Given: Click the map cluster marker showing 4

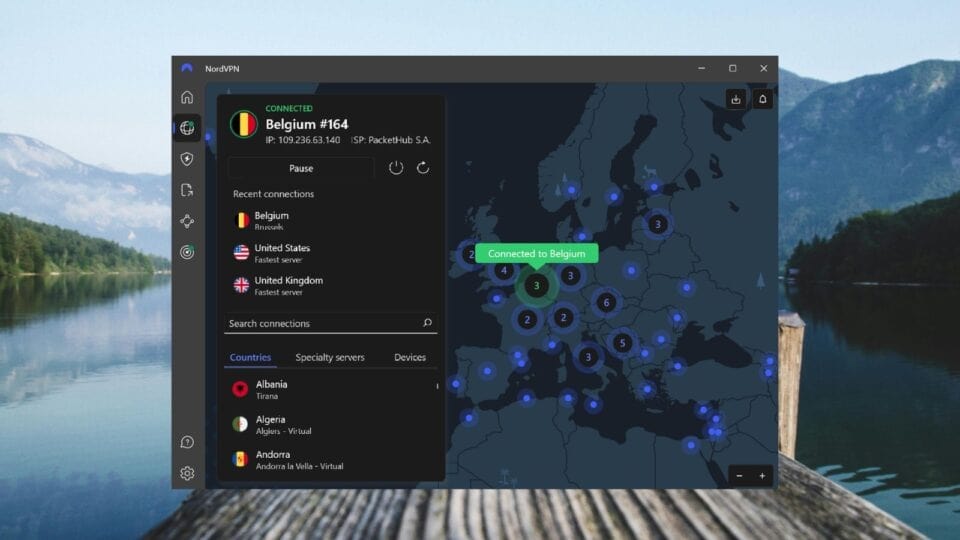Looking at the screenshot, I should (x=504, y=270).
